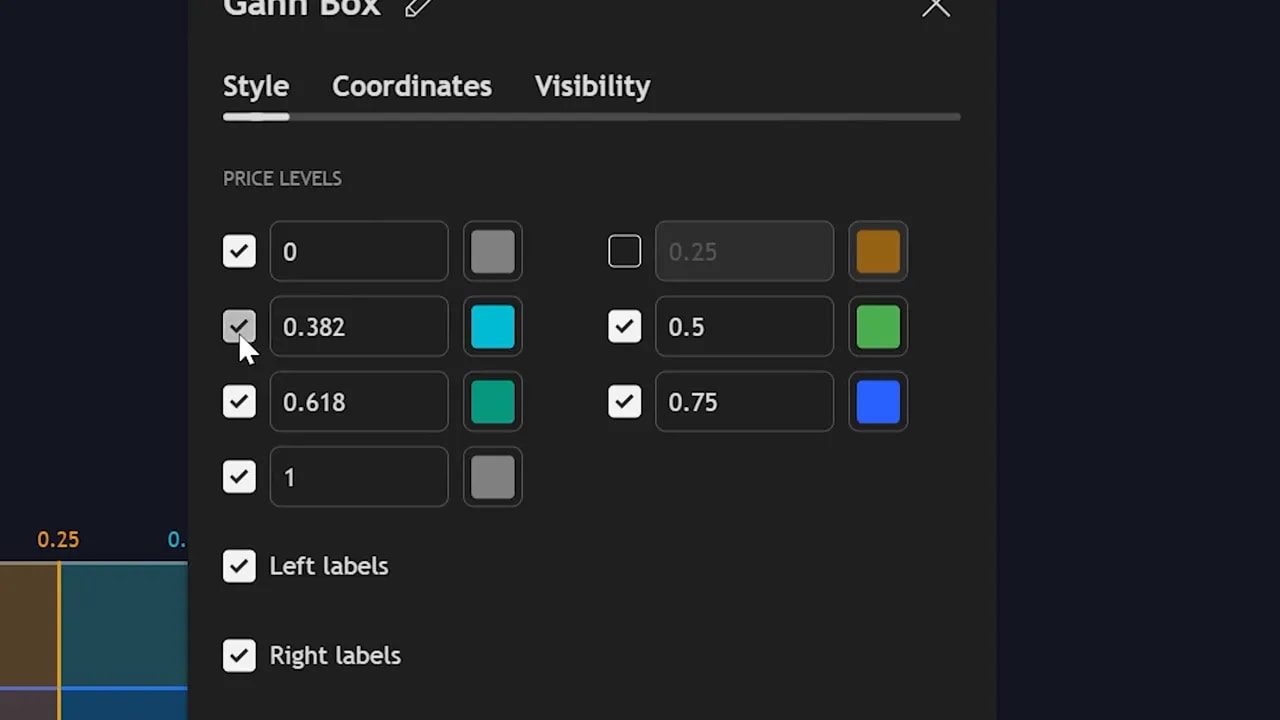Image resolution: width=1280 pixels, height=720 pixels.
Task: Disable the 0.75 price level
Action: (624, 402)
